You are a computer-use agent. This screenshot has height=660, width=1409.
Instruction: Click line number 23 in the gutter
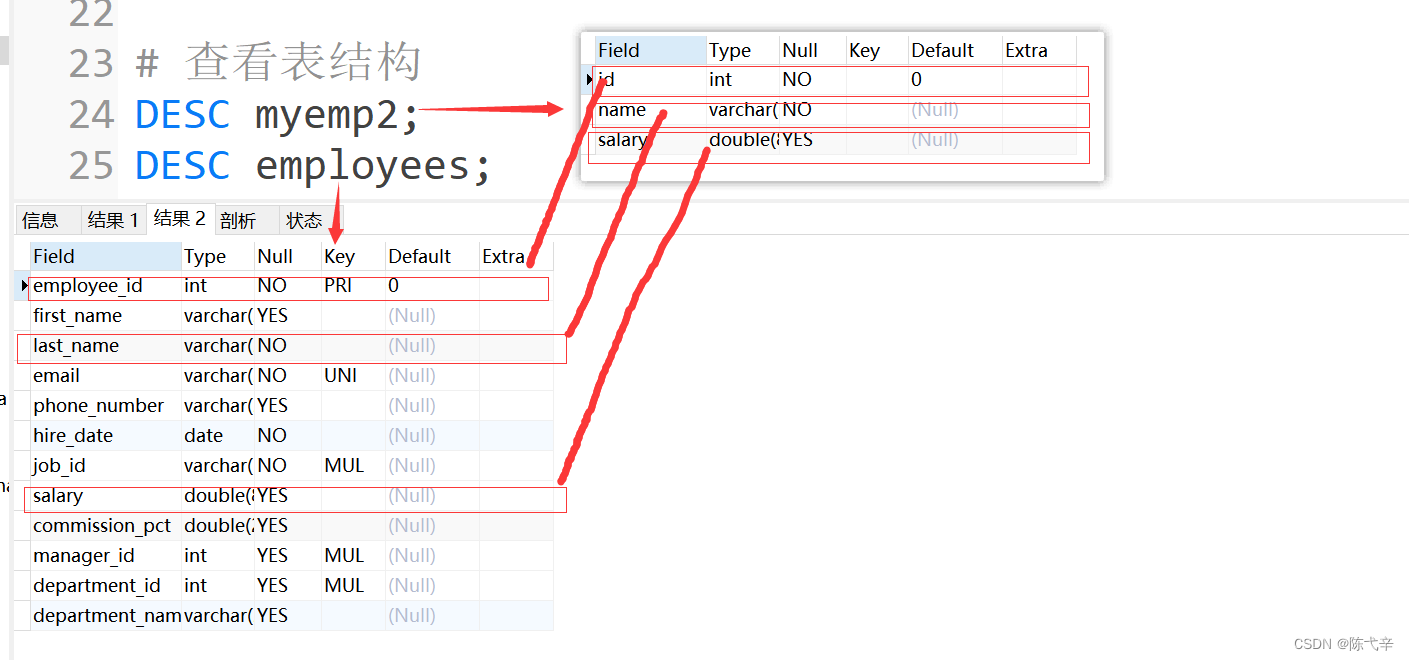pyautogui.click(x=92, y=64)
